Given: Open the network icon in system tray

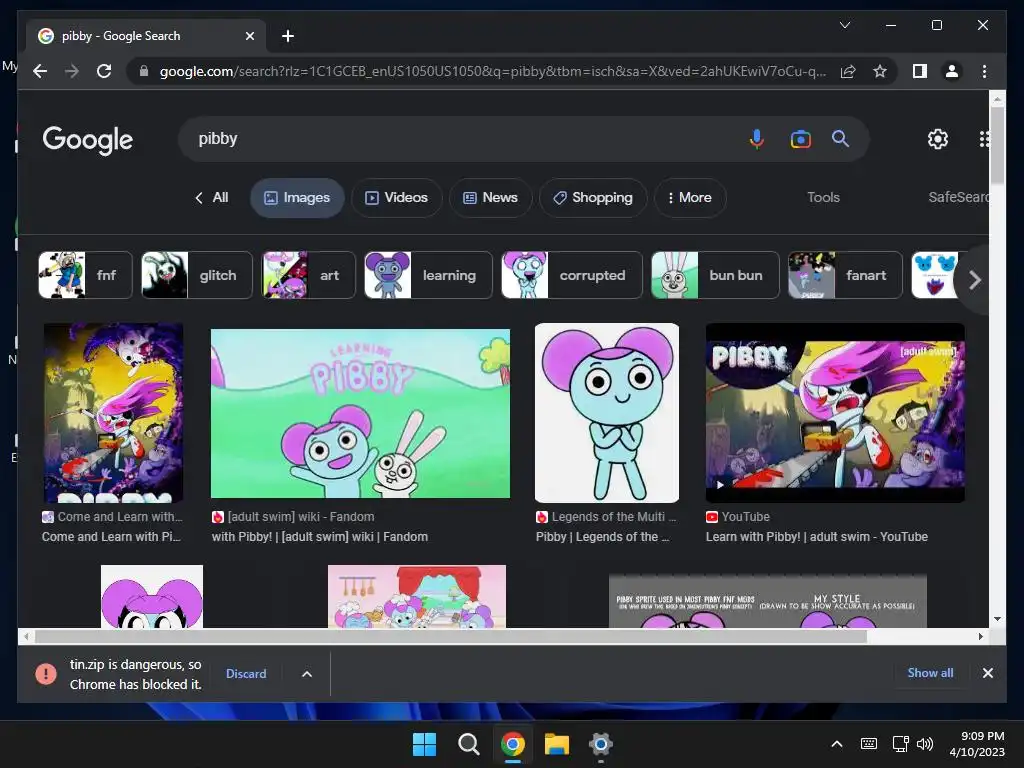Looking at the screenshot, I should coord(901,744).
